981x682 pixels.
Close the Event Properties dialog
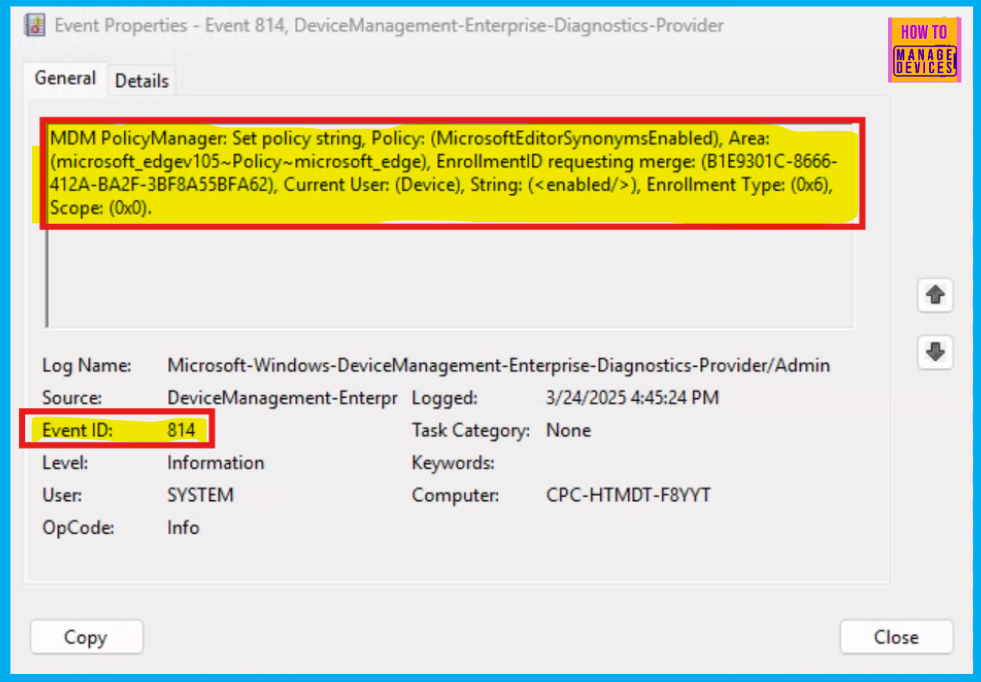pos(896,637)
